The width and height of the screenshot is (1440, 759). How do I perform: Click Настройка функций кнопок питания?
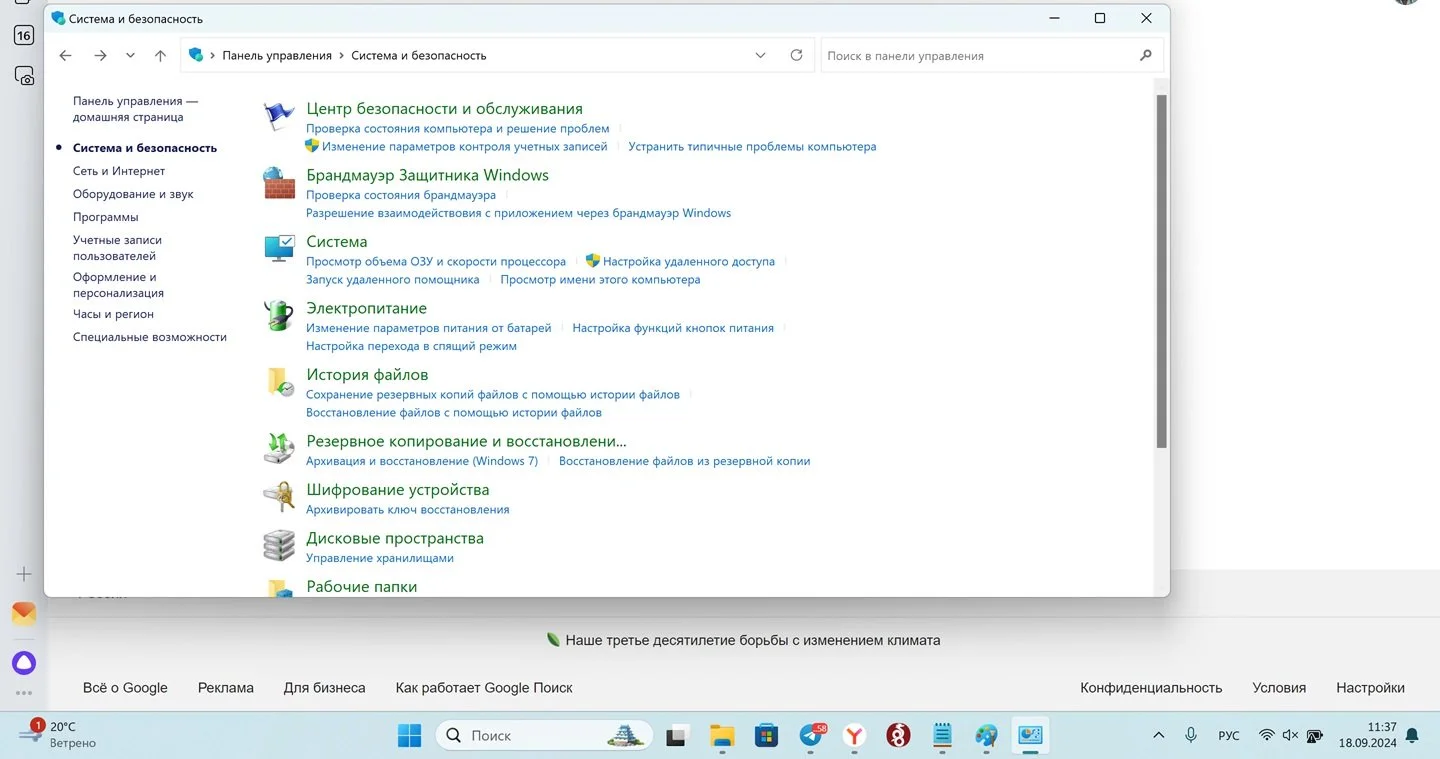(673, 328)
